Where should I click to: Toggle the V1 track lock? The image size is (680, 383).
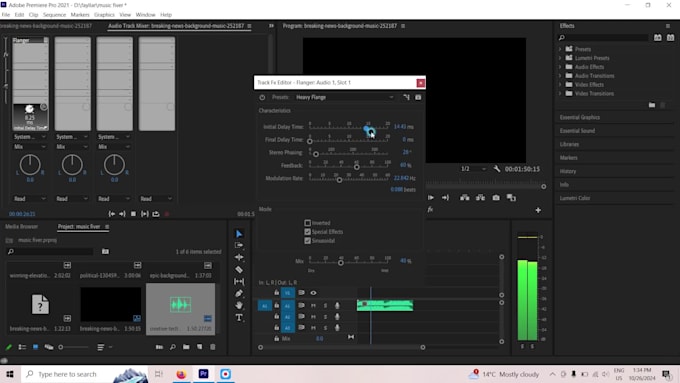(x=277, y=293)
